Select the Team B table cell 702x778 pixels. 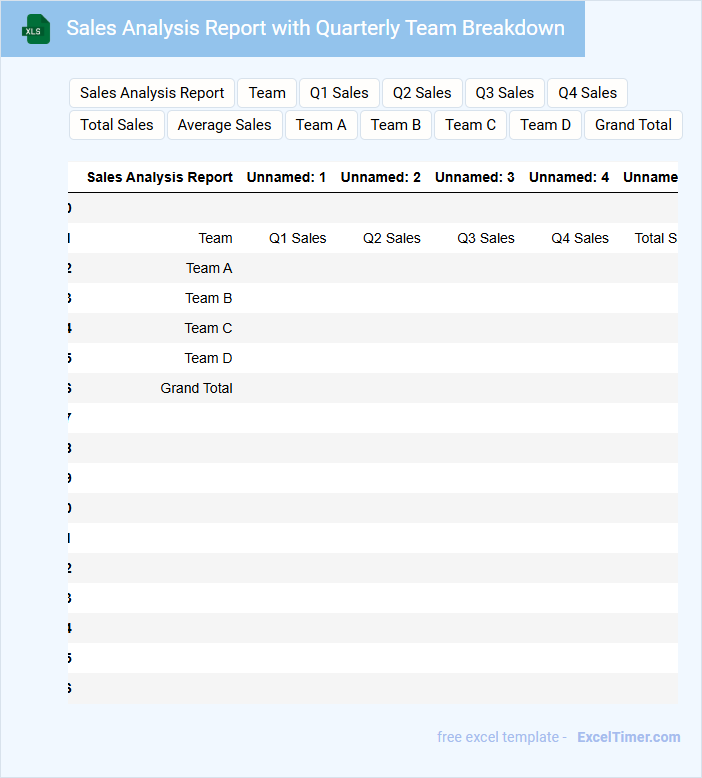[x=208, y=298]
